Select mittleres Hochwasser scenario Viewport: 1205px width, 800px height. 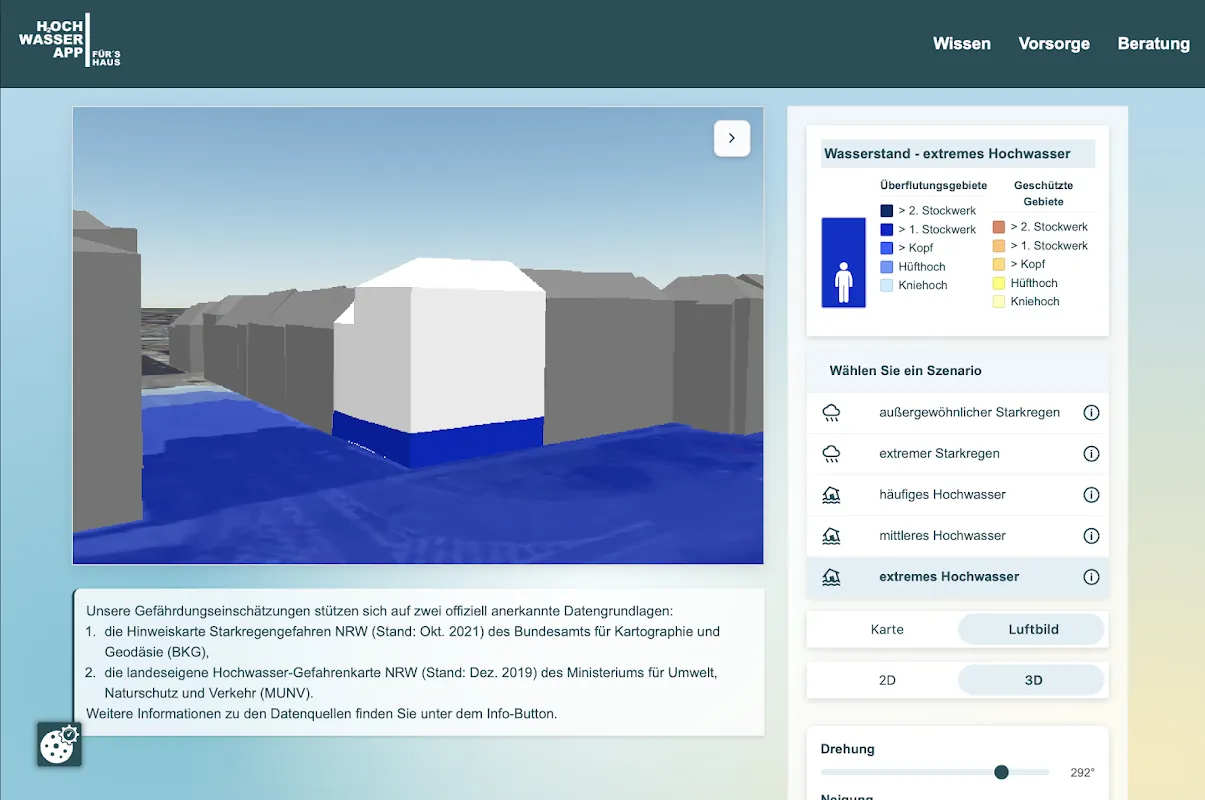click(957, 535)
